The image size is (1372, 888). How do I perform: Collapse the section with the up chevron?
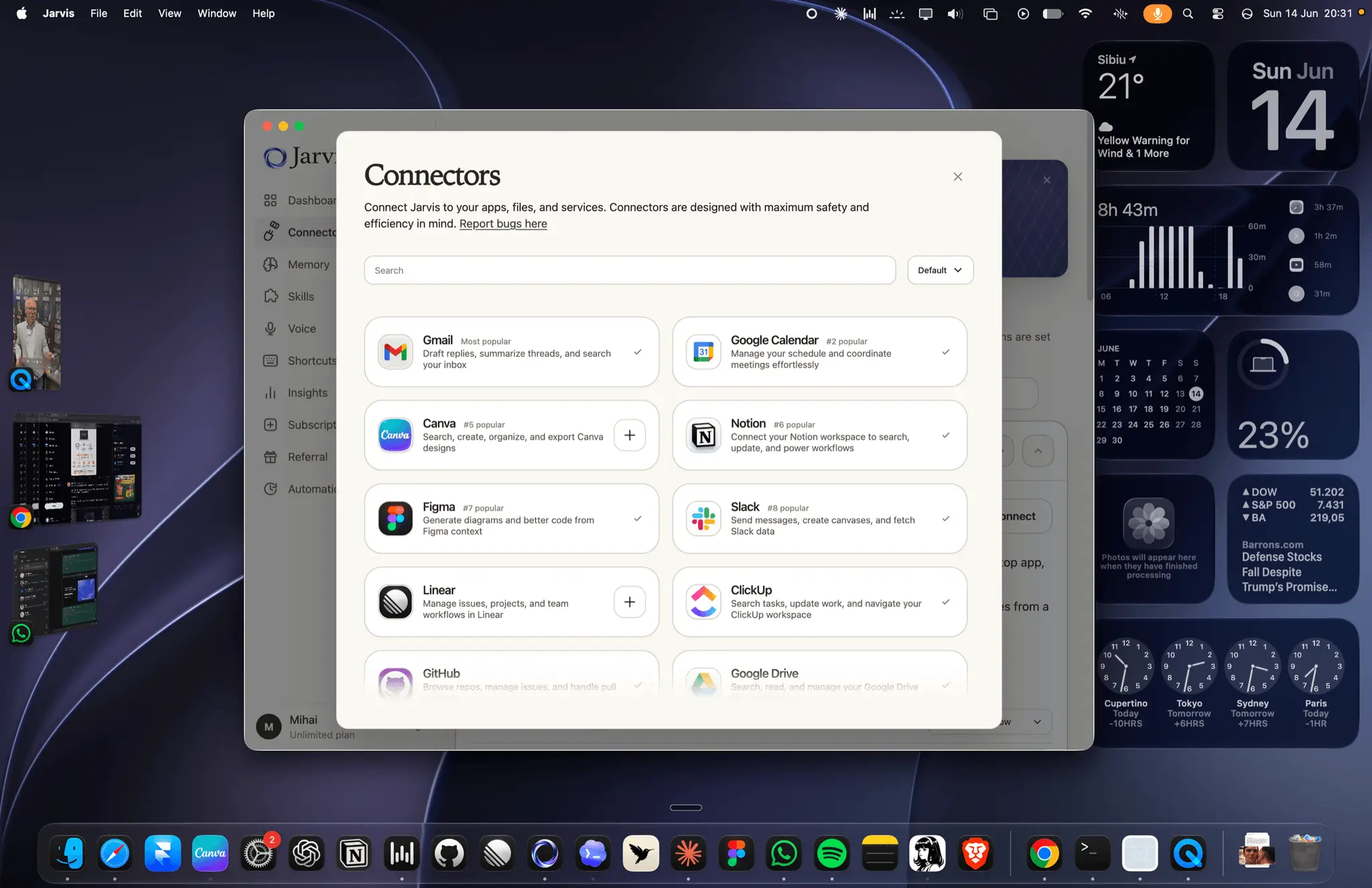tap(1038, 451)
